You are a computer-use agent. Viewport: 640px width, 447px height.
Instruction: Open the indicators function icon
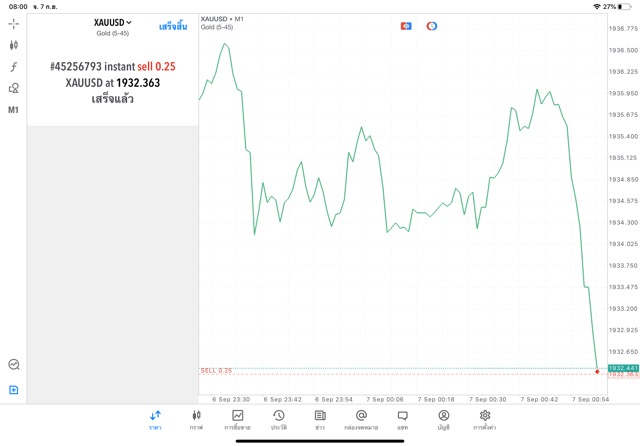[x=14, y=66]
